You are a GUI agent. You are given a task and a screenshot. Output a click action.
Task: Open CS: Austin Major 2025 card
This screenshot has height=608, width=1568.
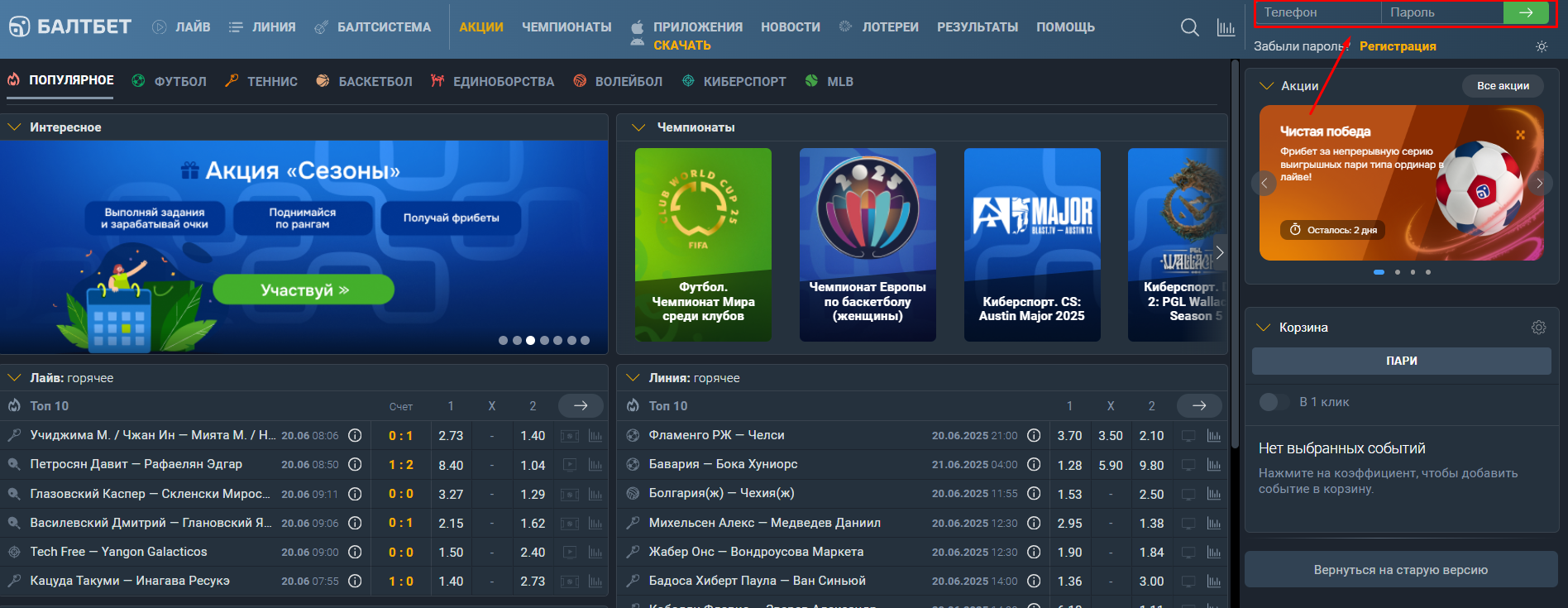1032,245
